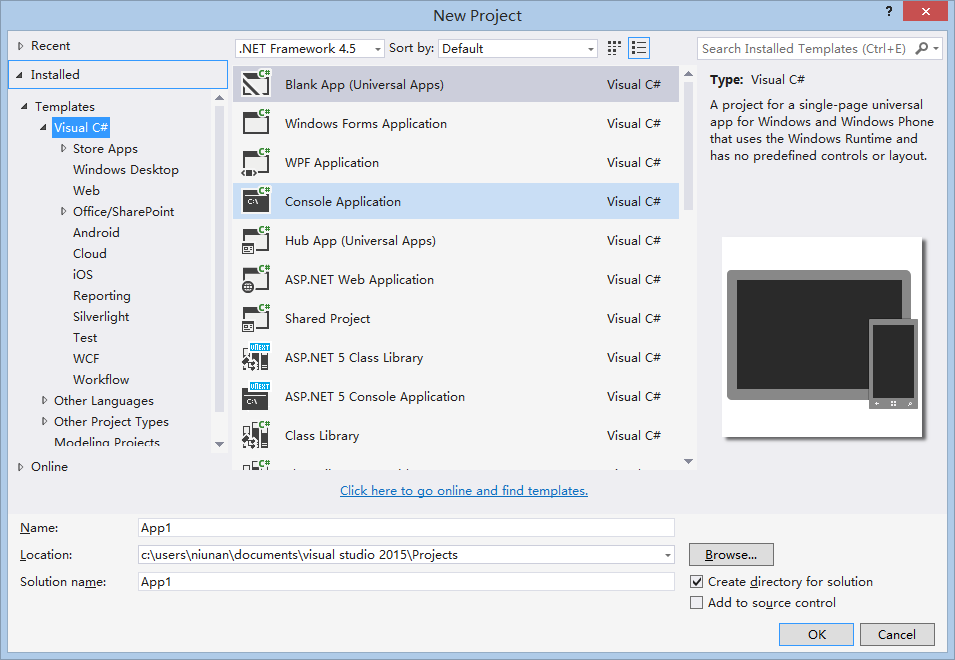Click the OK button
This screenshot has height=660, width=955.
tap(816, 634)
